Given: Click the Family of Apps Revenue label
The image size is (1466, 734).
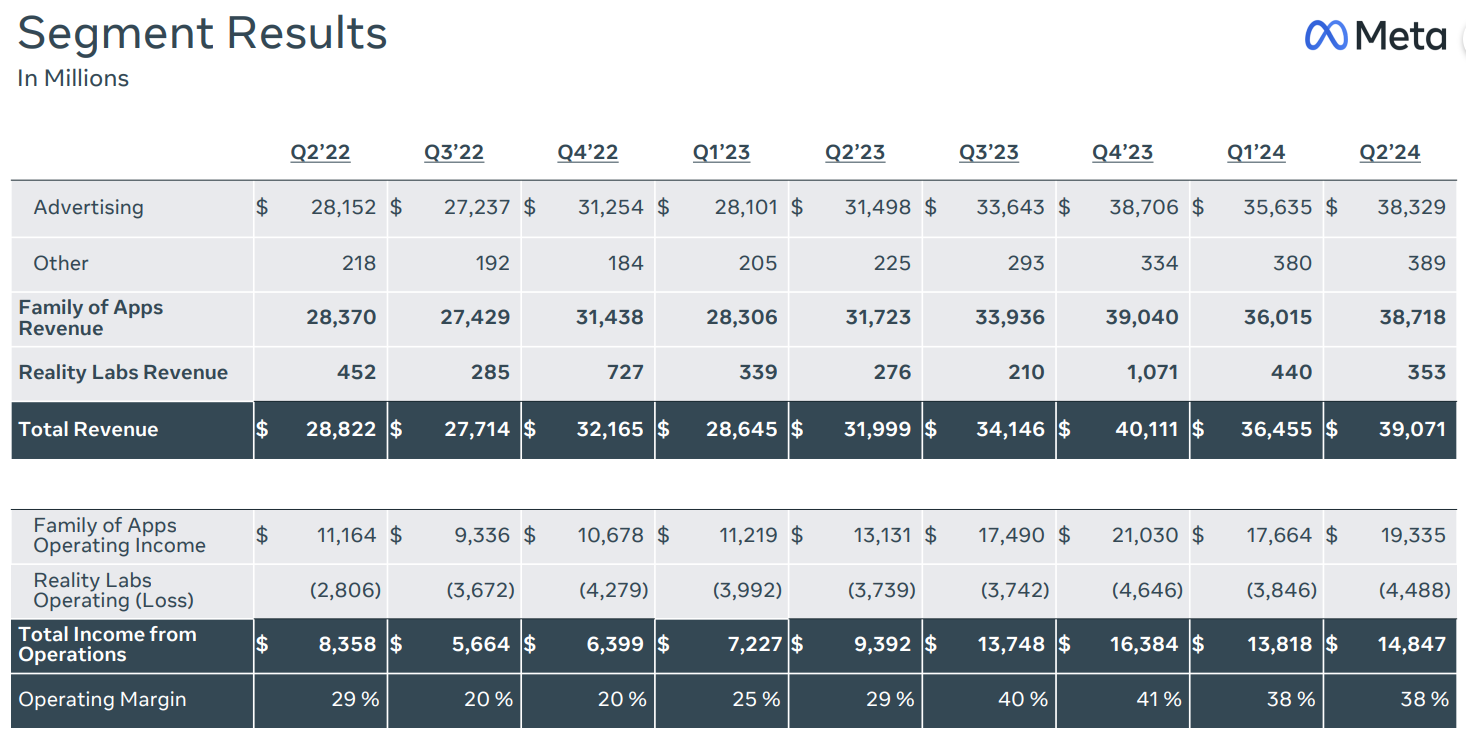Looking at the screenshot, I should click(90, 318).
